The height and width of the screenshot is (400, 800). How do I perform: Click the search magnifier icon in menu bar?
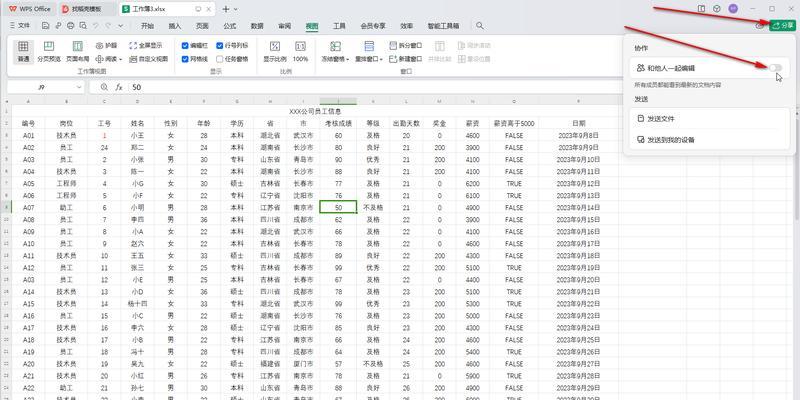(480, 26)
